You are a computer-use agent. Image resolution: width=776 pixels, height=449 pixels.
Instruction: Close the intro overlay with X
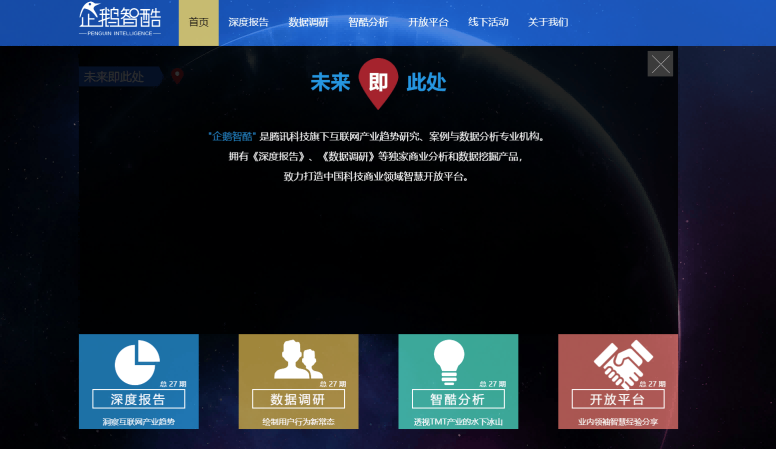coord(660,64)
